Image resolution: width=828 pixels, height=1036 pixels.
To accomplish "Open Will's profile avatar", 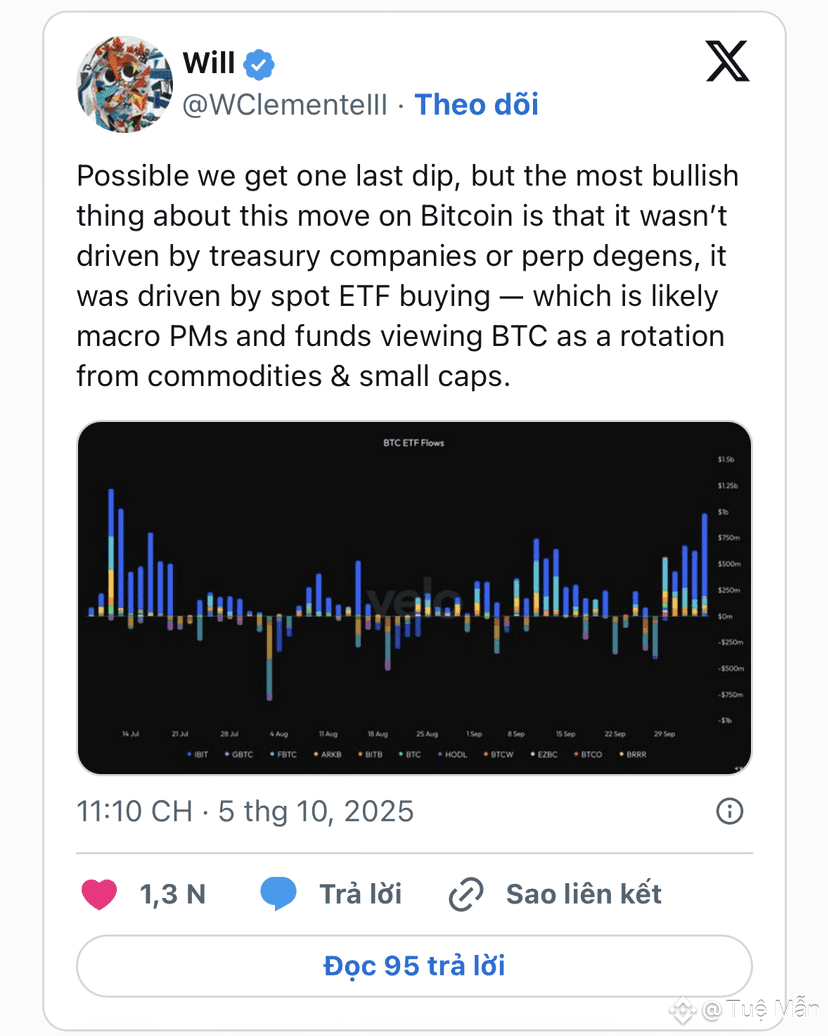I will 125,84.
